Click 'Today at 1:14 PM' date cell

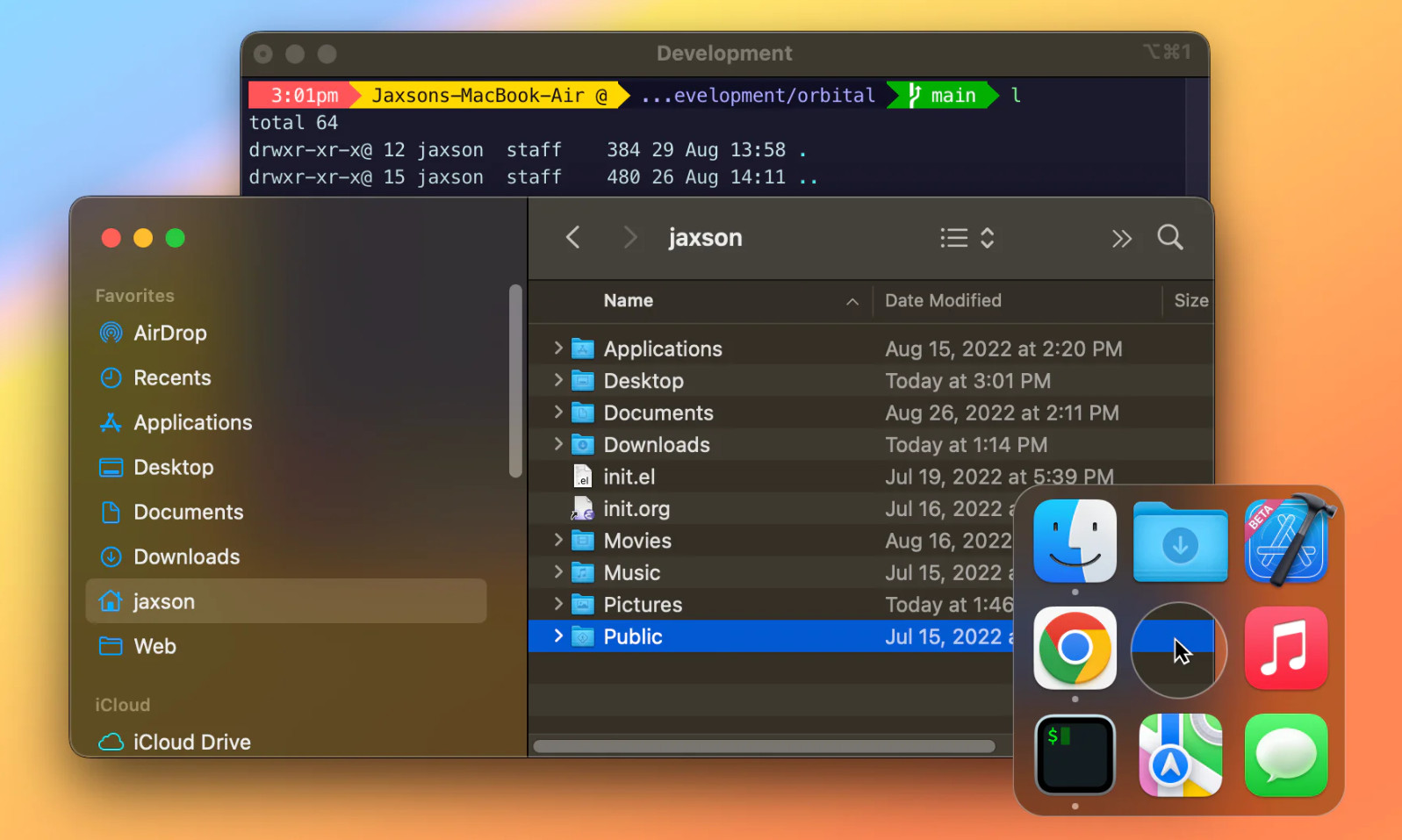(966, 445)
